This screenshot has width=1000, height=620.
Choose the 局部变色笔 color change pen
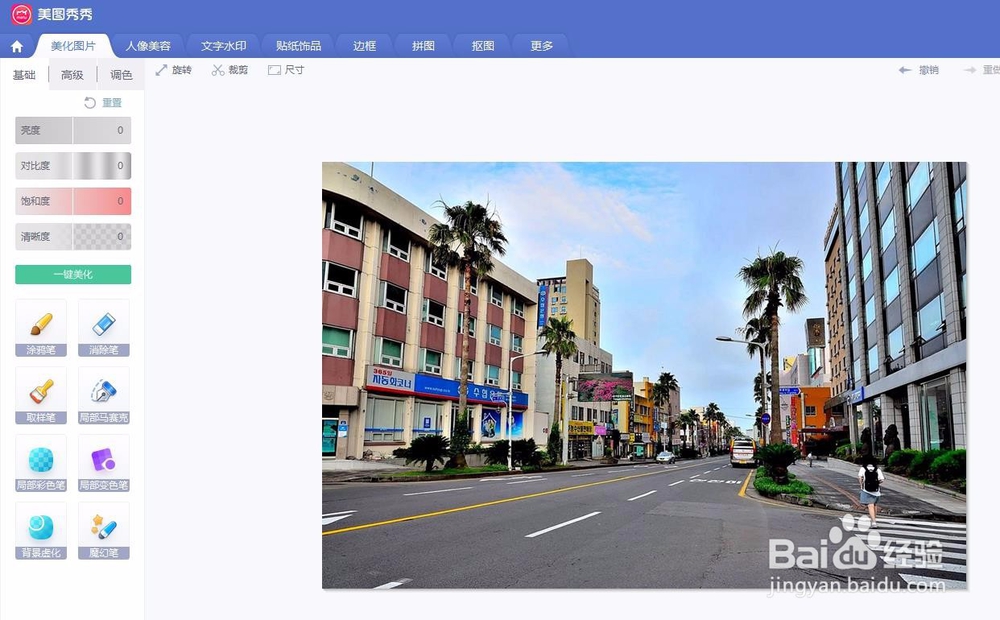pos(103,463)
